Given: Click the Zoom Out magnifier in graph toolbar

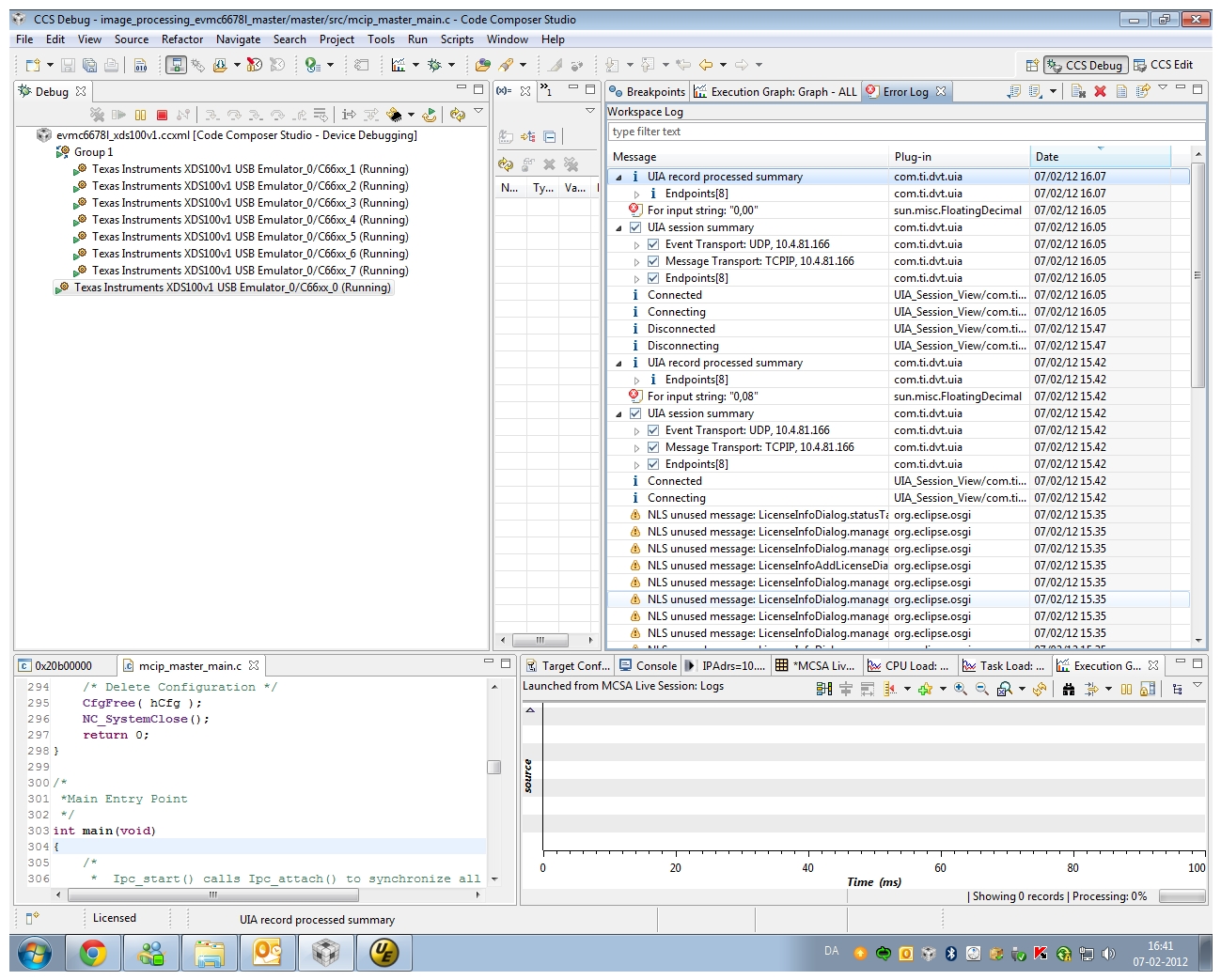Looking at the screenshot, I should [x=981, y=689].
